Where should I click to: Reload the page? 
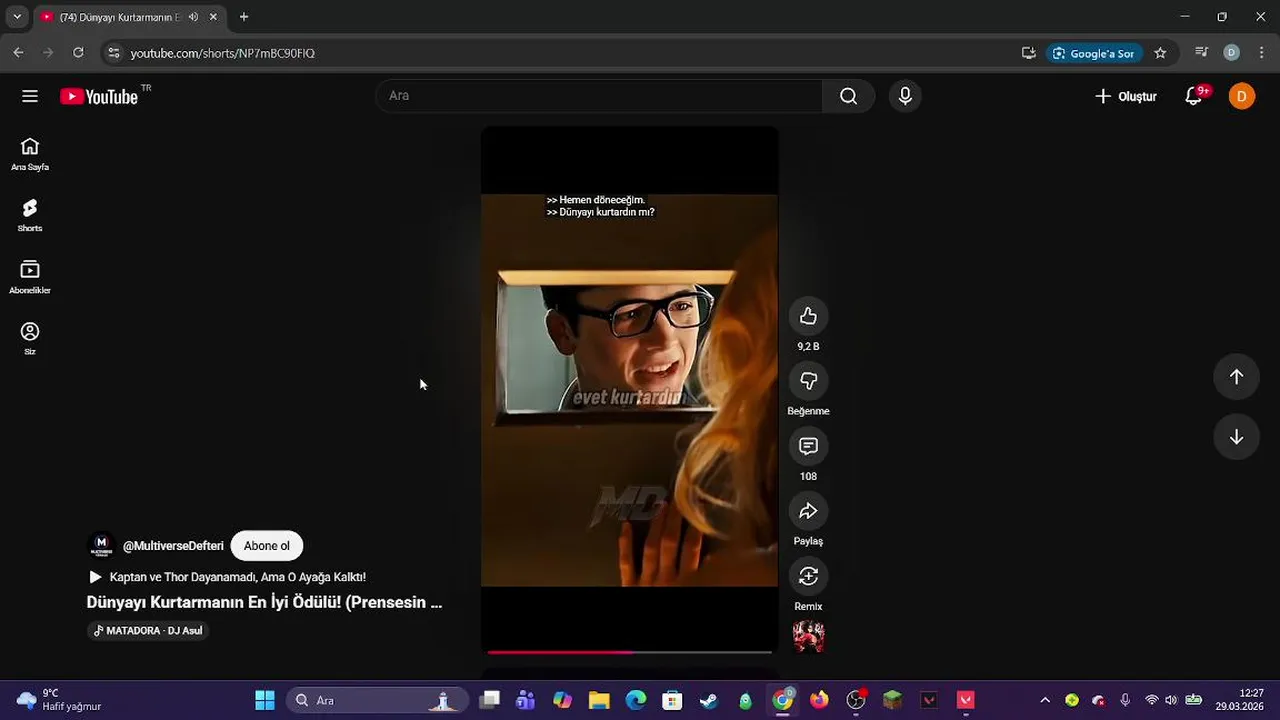[78, 53]
